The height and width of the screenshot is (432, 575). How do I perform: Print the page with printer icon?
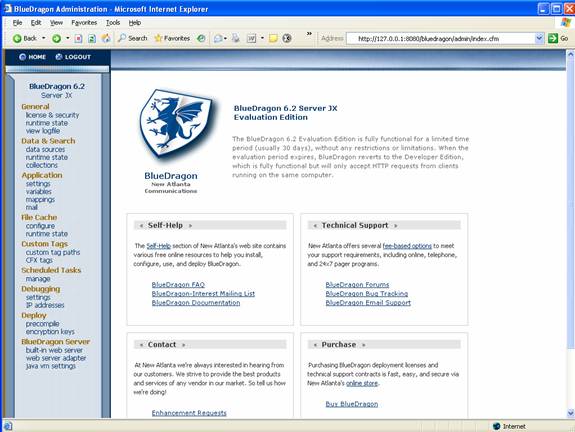[235, 38]
